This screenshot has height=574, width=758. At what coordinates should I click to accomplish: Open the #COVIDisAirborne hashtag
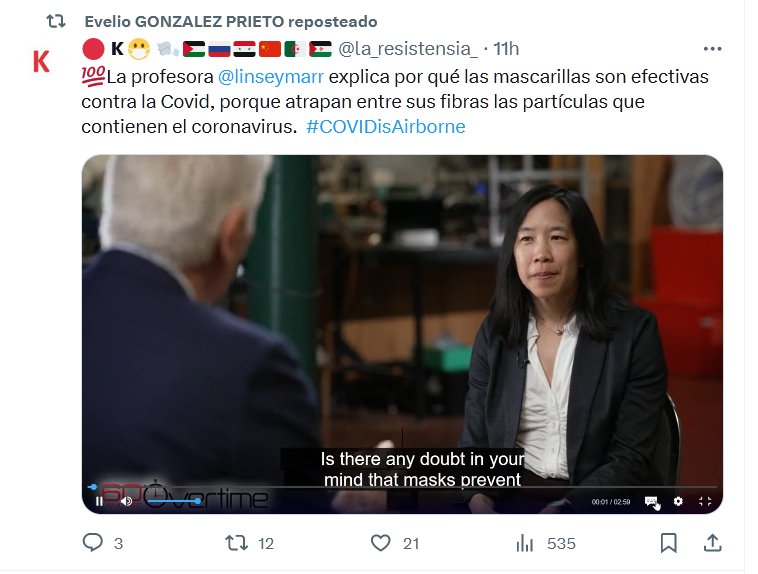[385, 127]
